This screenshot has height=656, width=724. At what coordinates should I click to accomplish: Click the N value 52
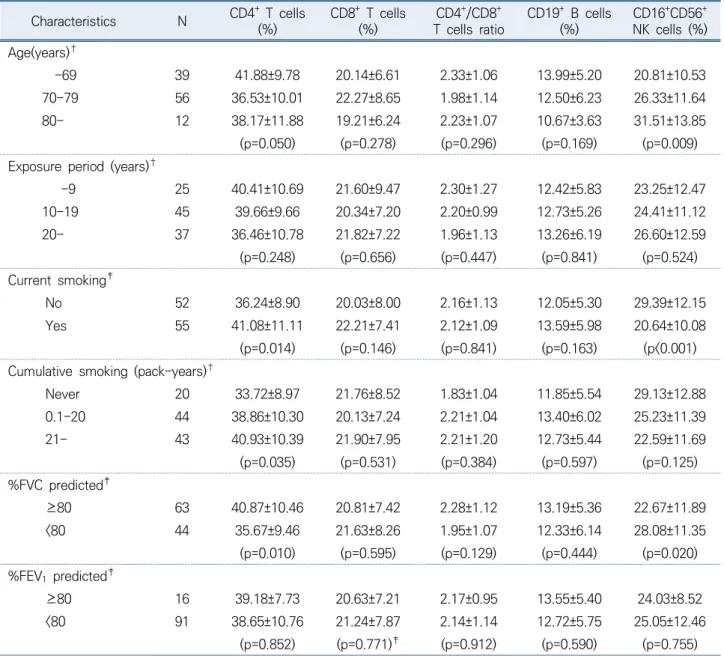click(182, 303)
